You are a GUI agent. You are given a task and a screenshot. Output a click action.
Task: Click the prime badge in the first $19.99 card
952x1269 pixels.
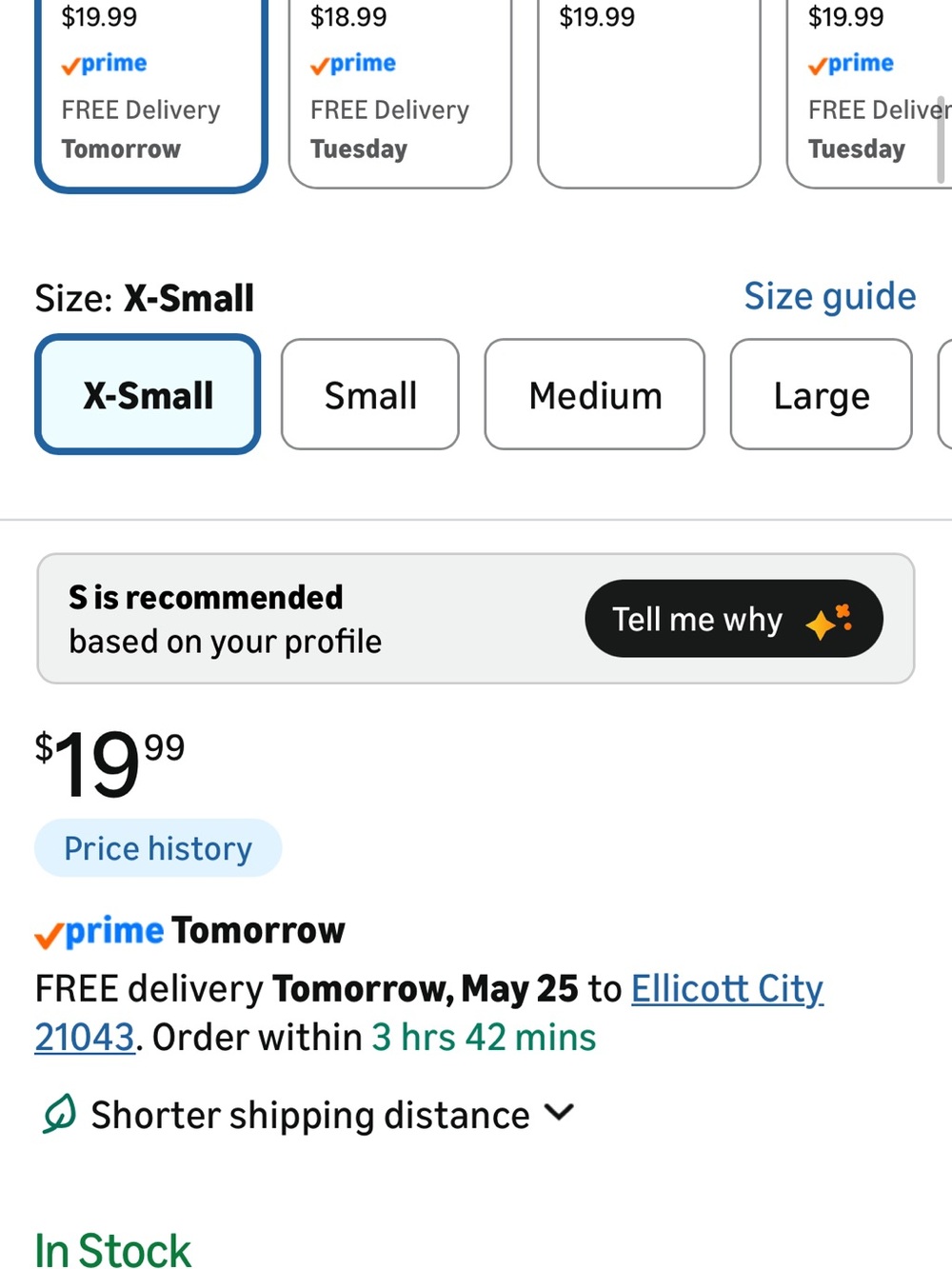[x=104, y=64]
